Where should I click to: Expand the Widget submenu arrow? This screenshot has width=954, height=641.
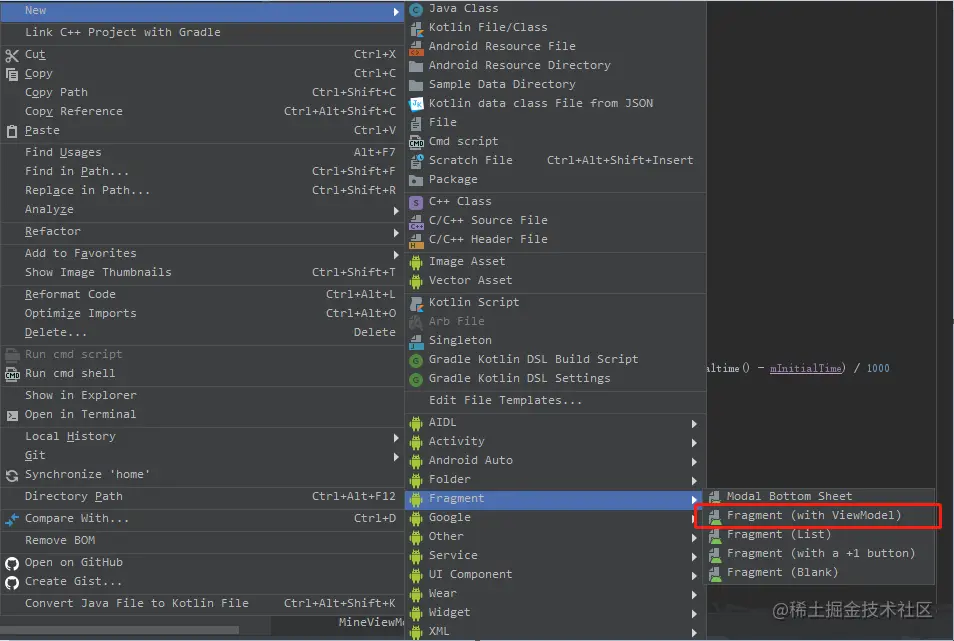click(694, 614)
